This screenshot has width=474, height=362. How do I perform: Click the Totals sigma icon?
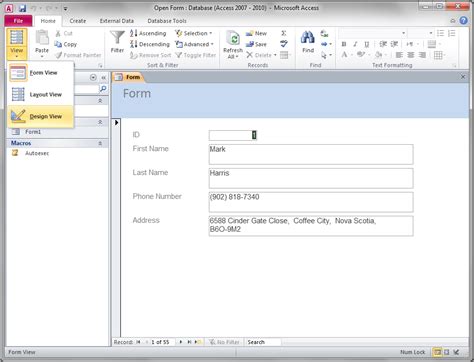click(284, 33)
